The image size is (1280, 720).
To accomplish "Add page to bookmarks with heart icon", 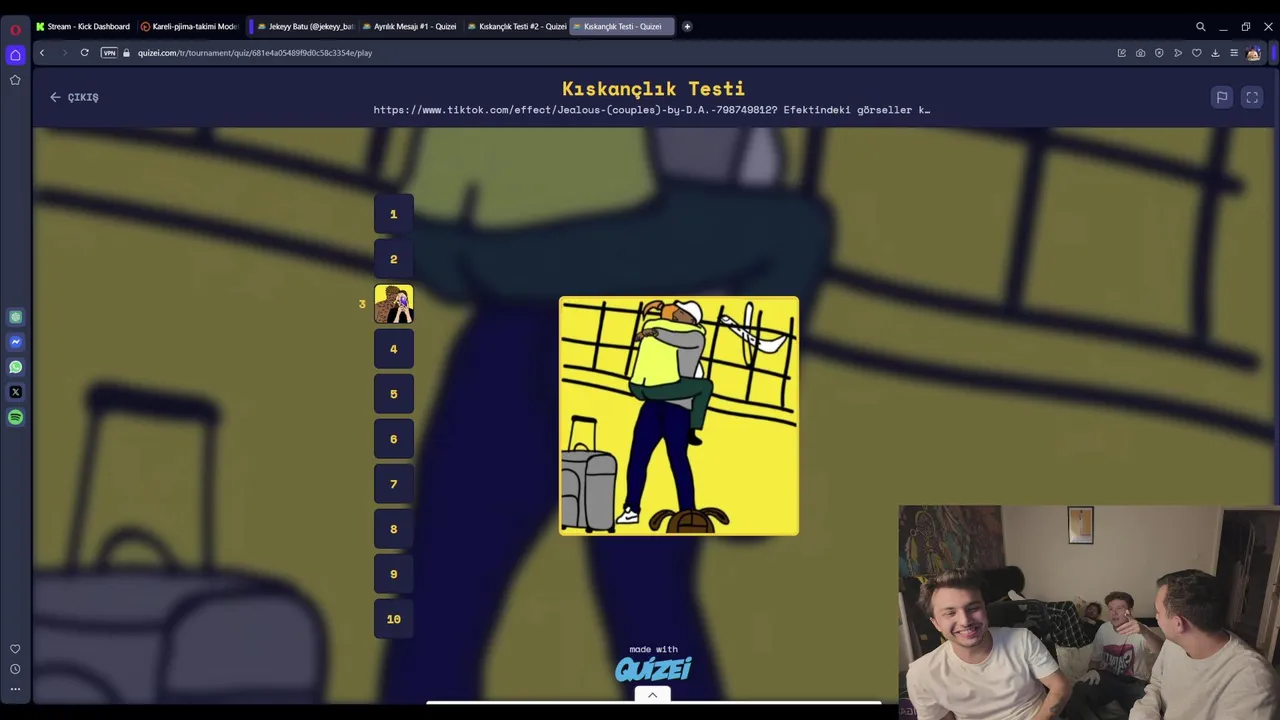I will (1196, 53).
